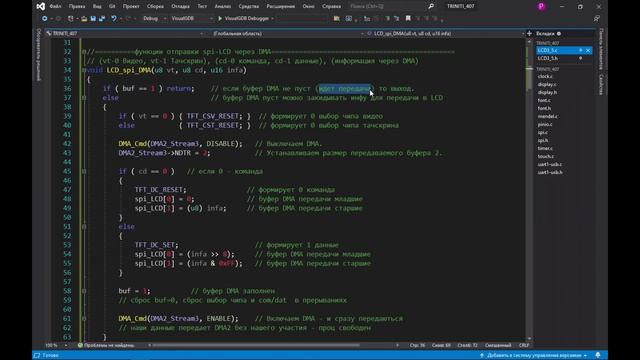
Task: Open timer.c in the tab list
Action: pyautogui.click(x=545, y=148)
